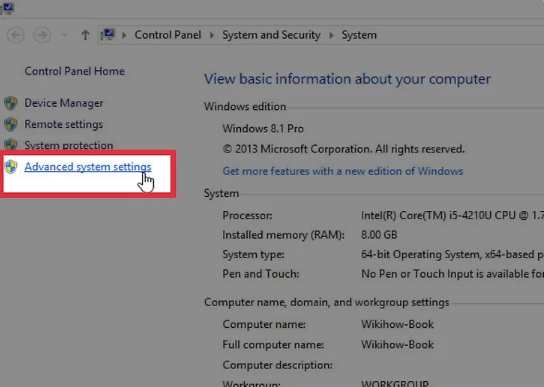
Task: Click the No Pen or Touch Input value
Action: 452,274
